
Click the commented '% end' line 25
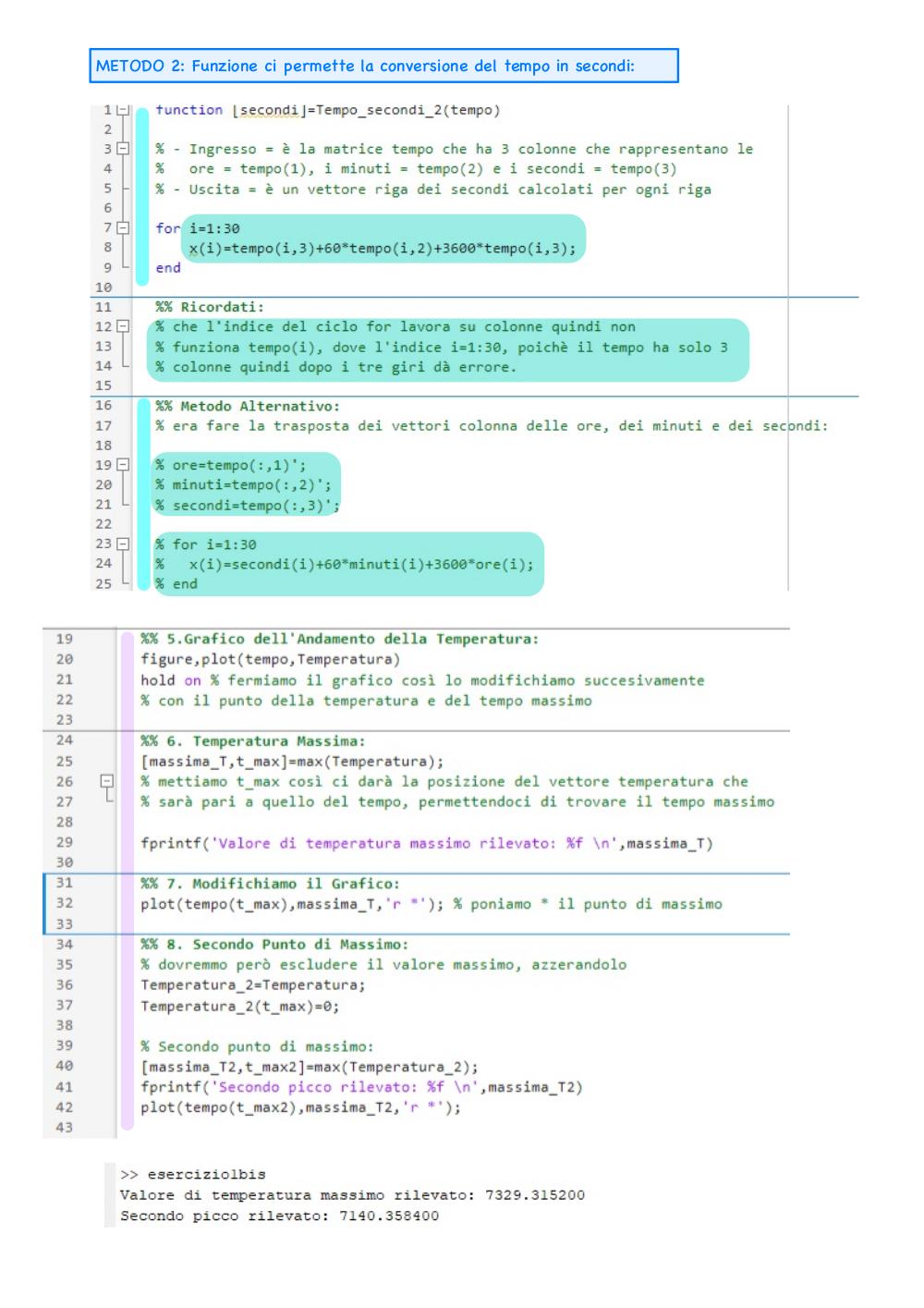(x=176, y=584)
